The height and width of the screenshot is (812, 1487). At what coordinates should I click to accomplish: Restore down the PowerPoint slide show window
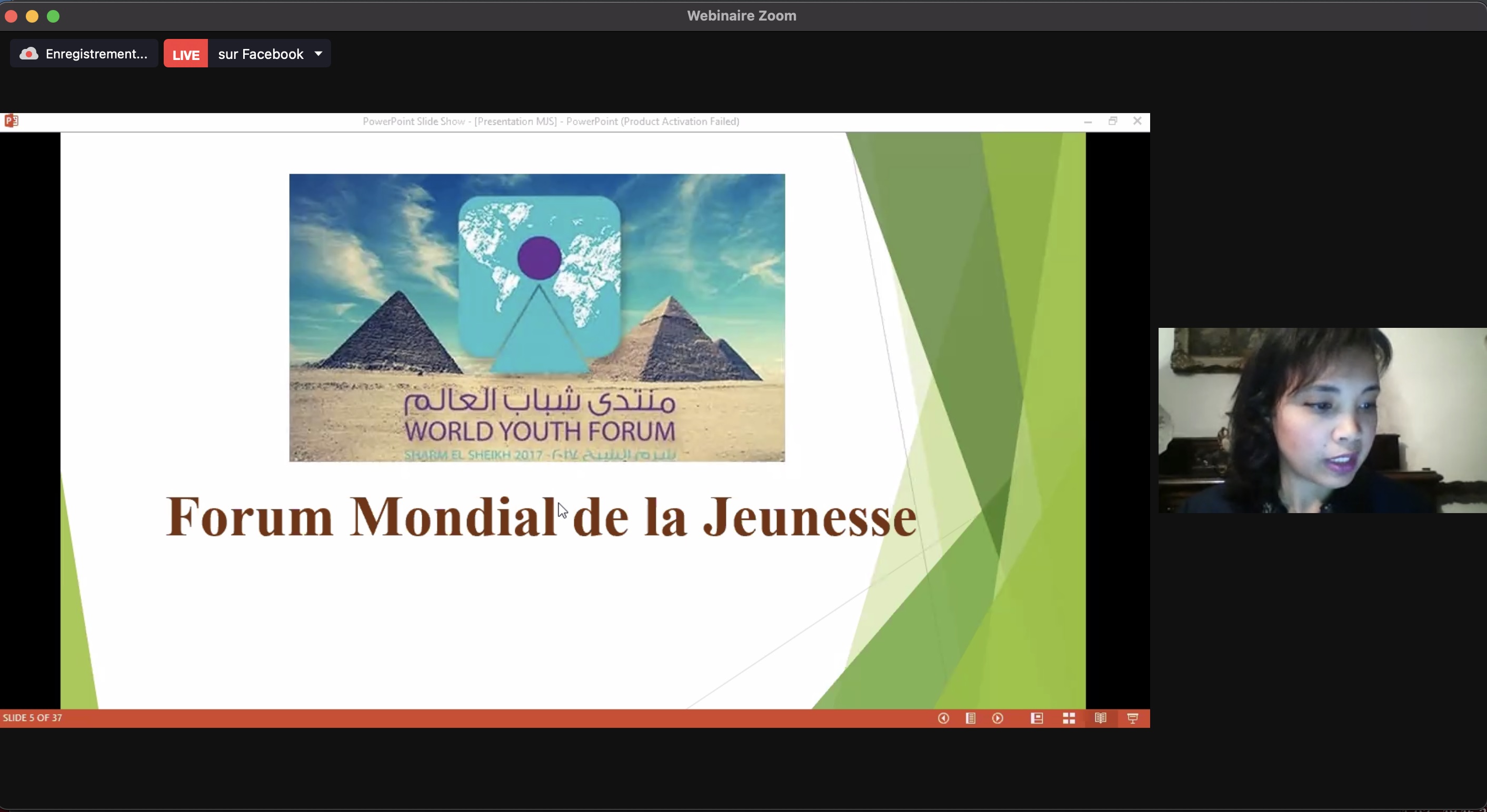(1112, 121)
